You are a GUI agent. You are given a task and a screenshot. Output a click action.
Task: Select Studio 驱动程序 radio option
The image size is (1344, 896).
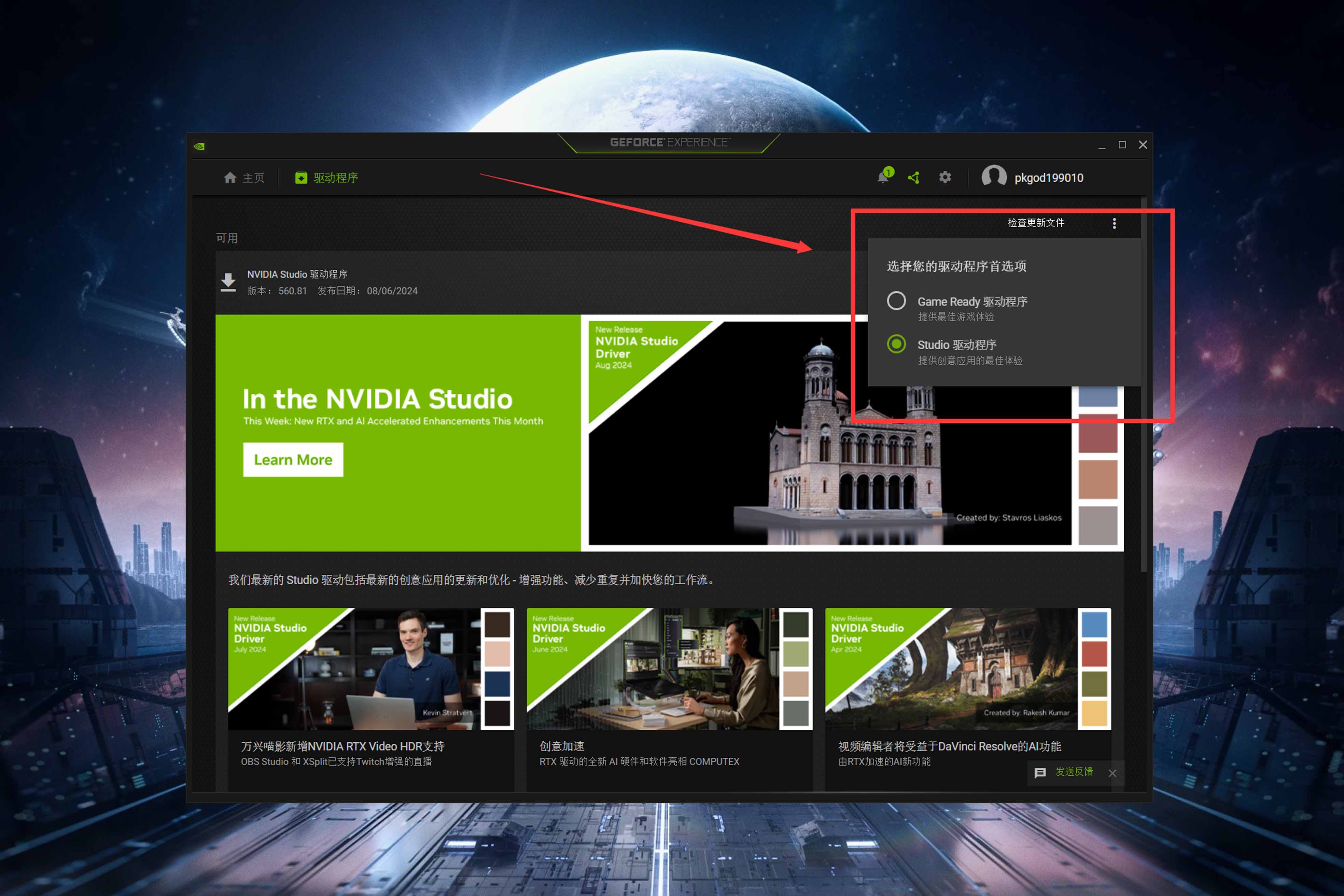pyautogui.click(x=896, y=344)
